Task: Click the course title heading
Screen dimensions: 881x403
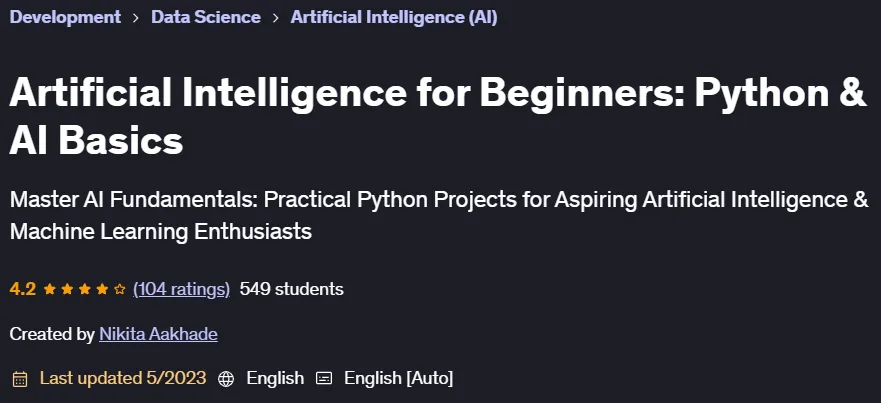Action: point(438,117)
